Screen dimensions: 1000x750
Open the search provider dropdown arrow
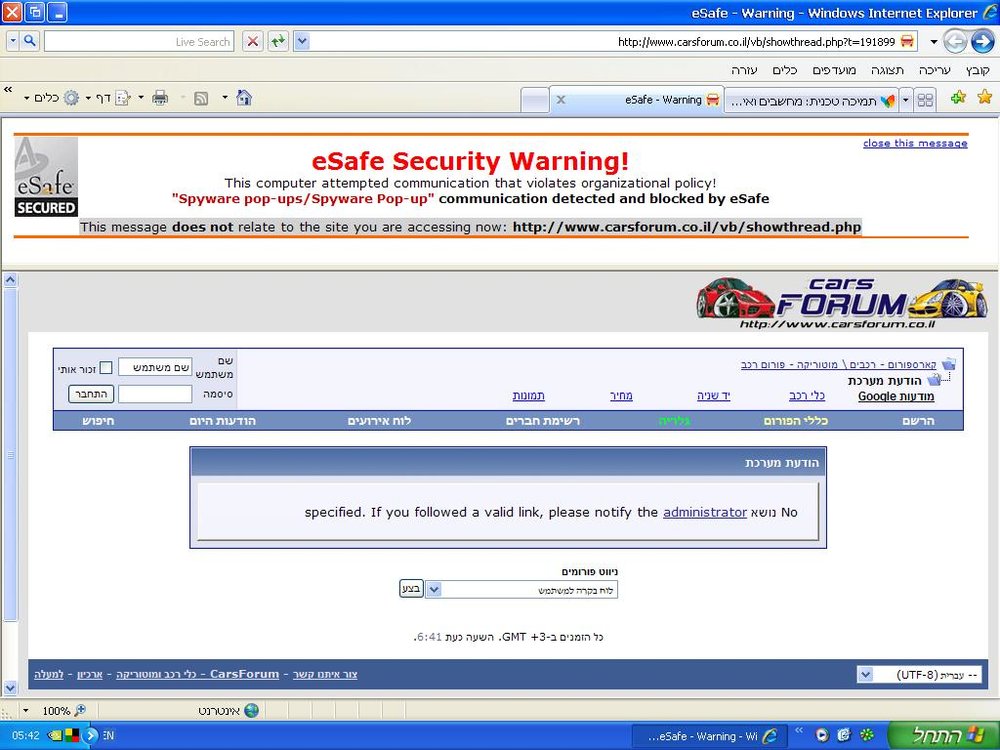[x=13, y=41]
